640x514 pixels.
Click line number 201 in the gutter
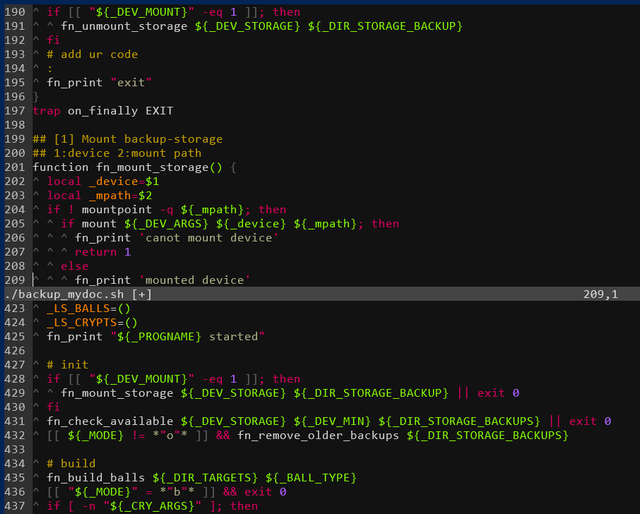(x=14, y=167)
